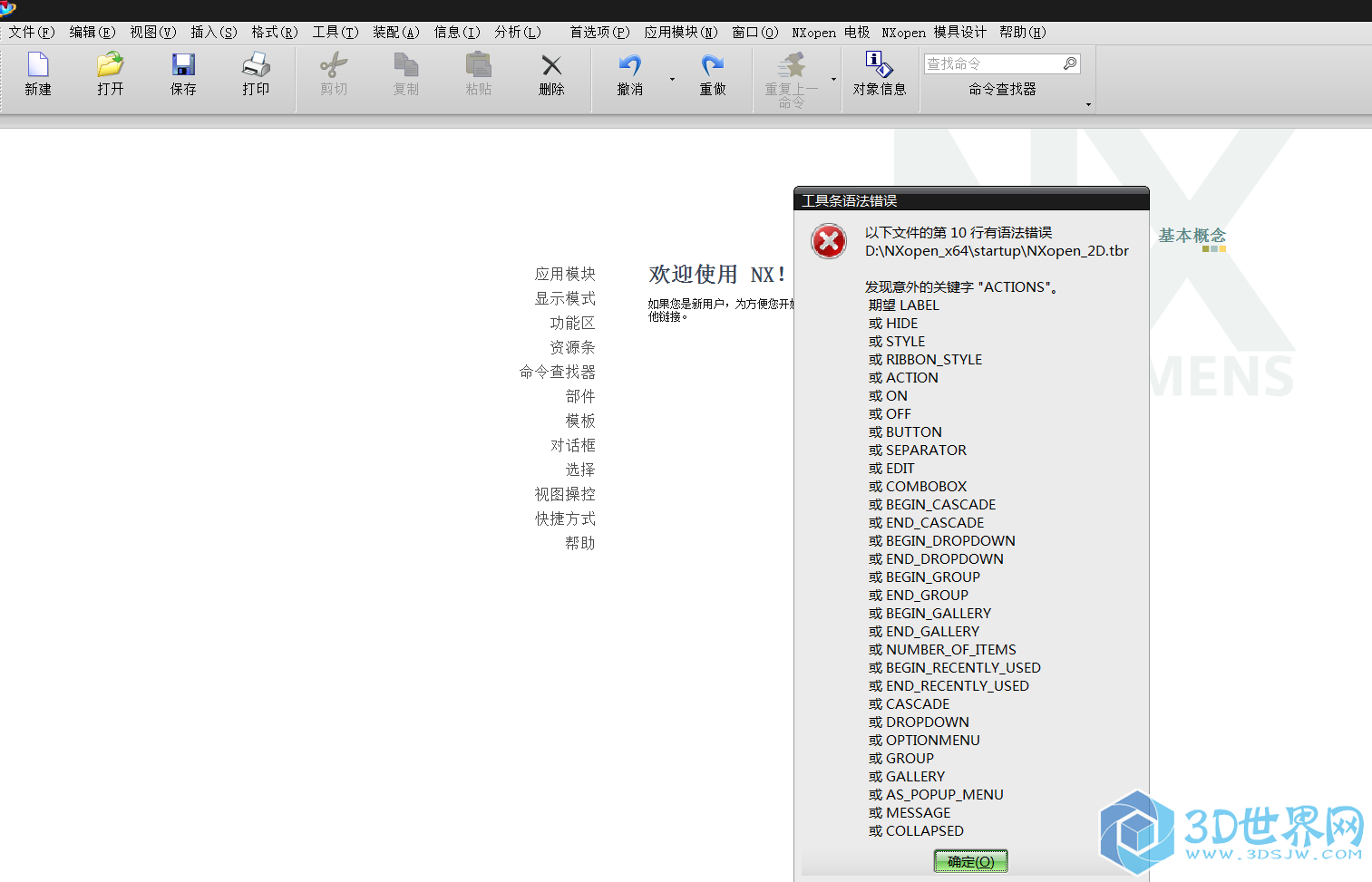Open the 信息(I) menu
Image resolution: width=1372 pixels, height=882 pixels.
point(457,33)
